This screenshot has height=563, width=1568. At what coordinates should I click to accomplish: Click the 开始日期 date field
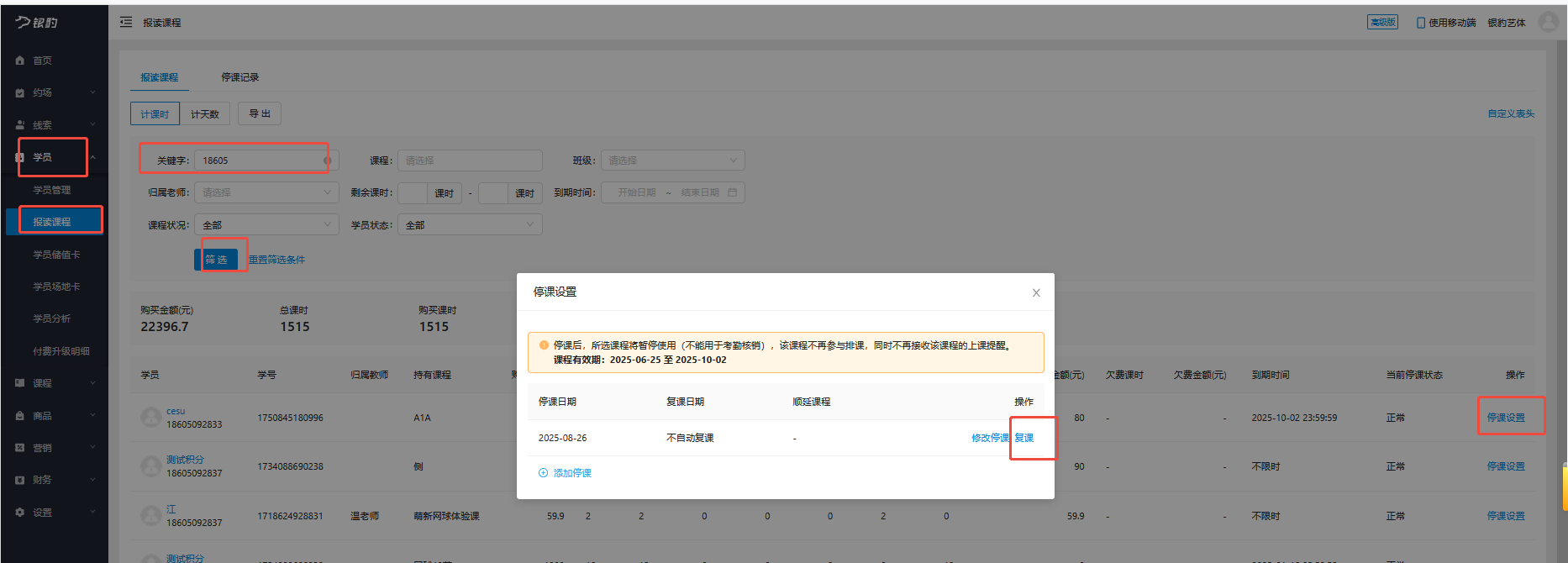(x=636, y=192)
